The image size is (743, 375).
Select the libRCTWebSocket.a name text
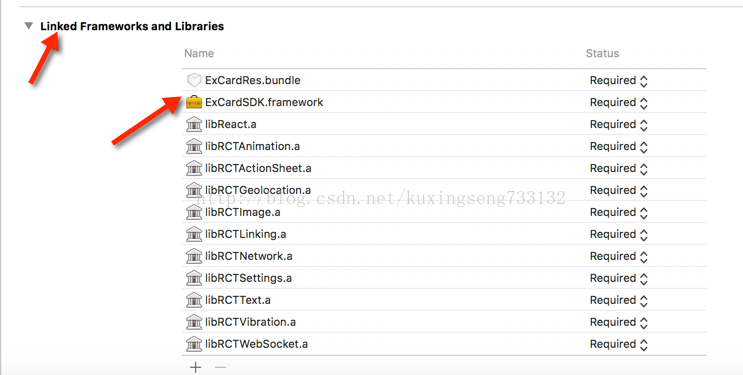click(256, 344)
